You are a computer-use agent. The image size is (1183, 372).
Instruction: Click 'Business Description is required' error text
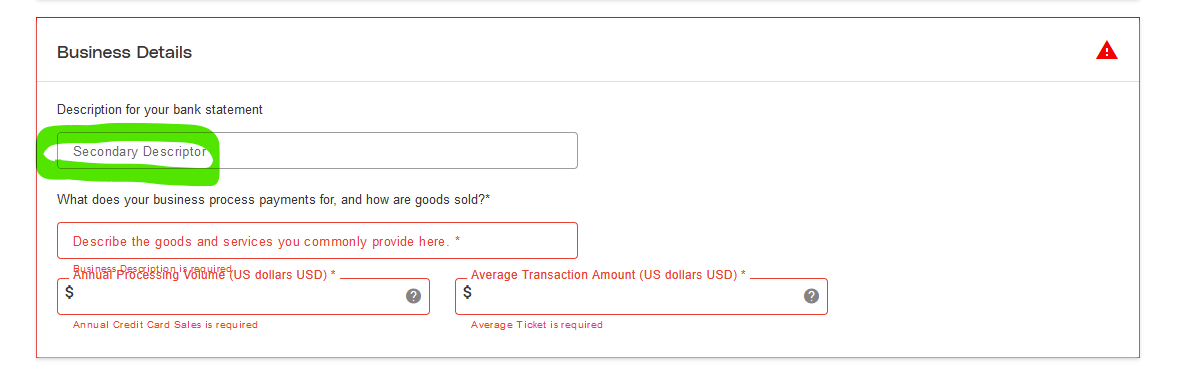pyautogui.click(x=152, y=269)
